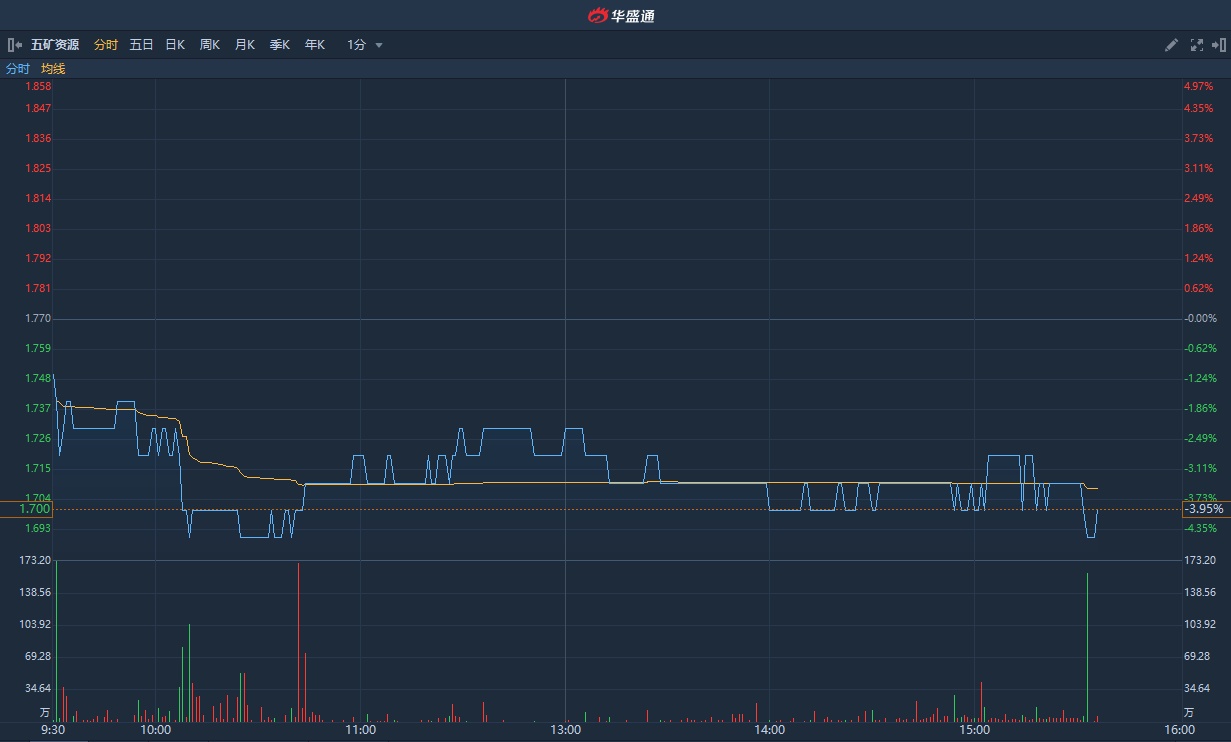Screen dimensions: 1231x742
Task: Toggle the right panel collapse icon
Action: point(1218,45)
